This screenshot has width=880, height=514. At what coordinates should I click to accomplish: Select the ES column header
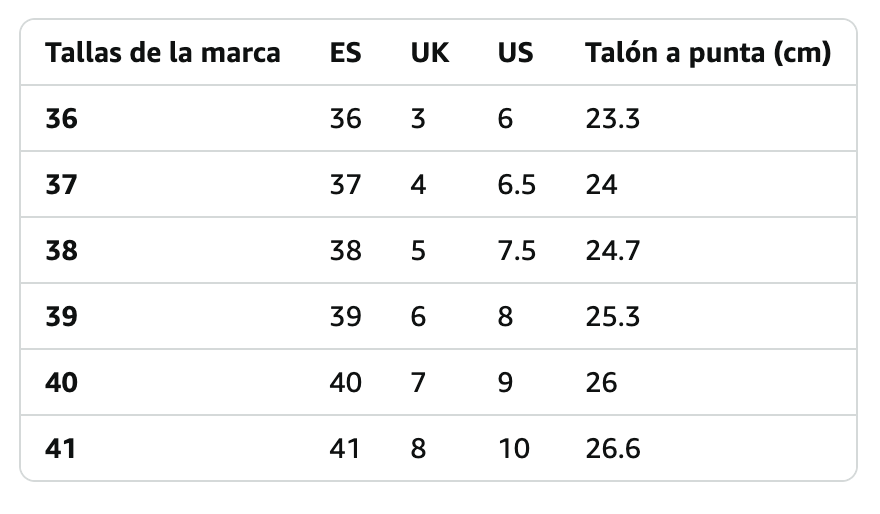[345, 53]
